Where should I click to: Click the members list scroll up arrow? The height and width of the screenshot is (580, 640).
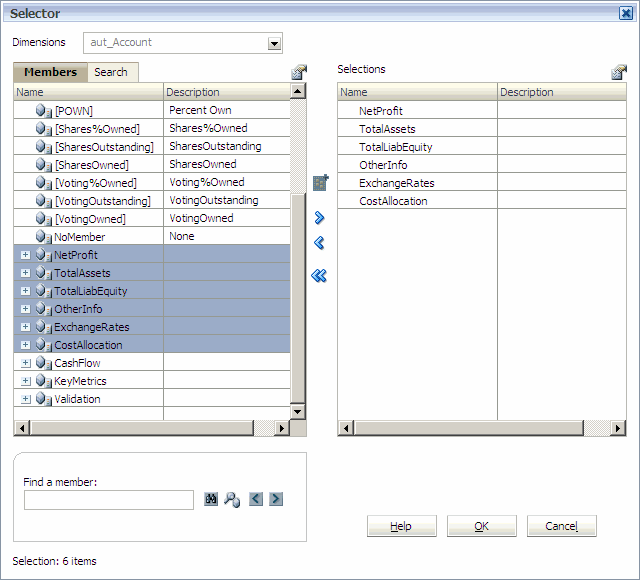click(x=298, y=91)
